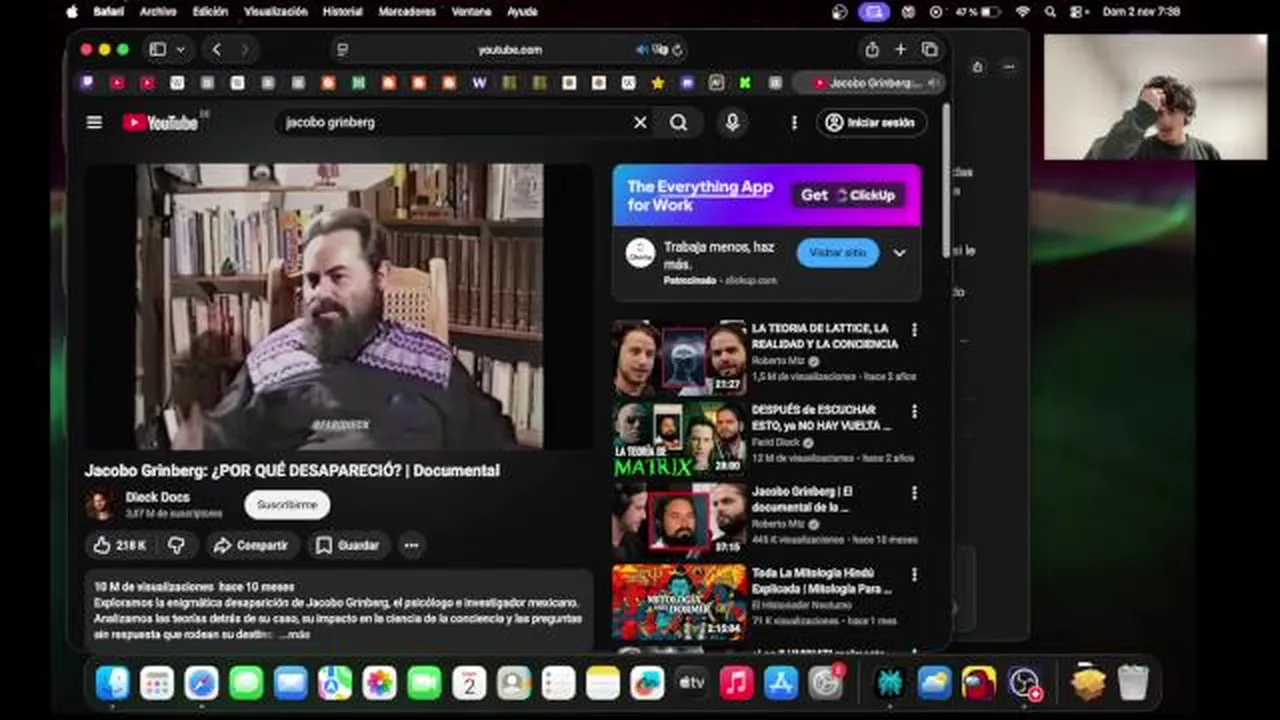
Task: Open a new tab with plus
Action: pos(900,49)
